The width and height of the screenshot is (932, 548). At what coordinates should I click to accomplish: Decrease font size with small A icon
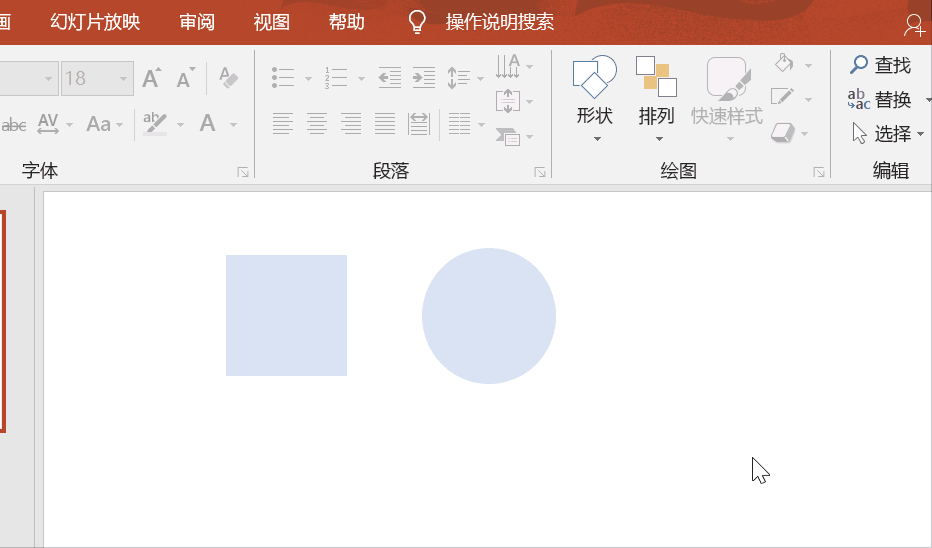185,78
